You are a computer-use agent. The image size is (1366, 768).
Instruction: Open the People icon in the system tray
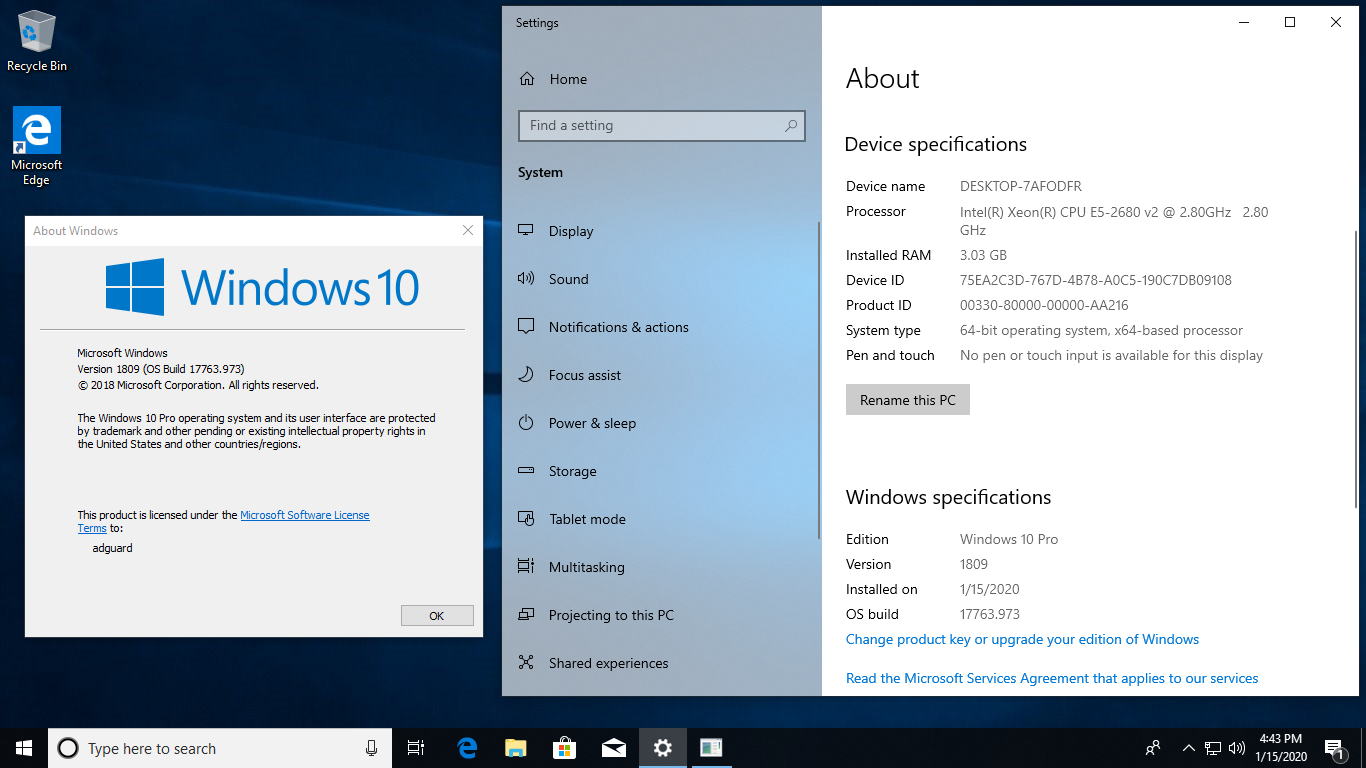tap(1153, 748)
